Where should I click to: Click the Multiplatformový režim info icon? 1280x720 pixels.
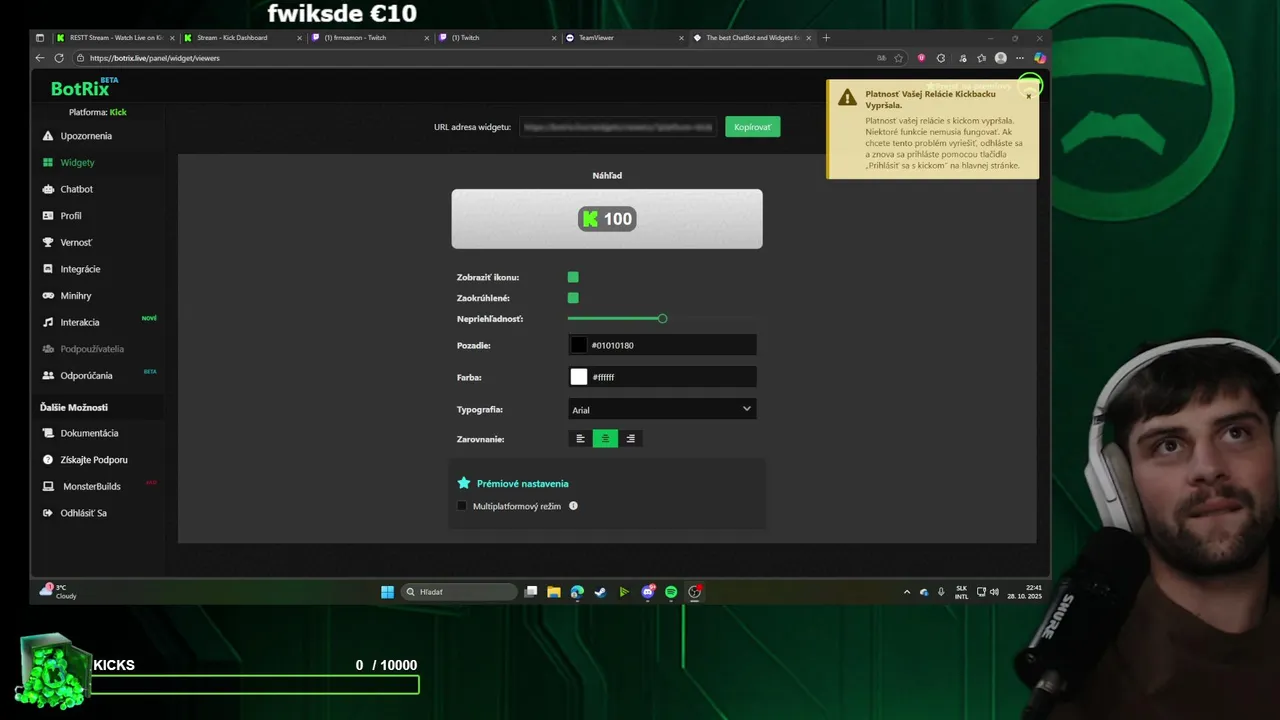pos(573,506)
